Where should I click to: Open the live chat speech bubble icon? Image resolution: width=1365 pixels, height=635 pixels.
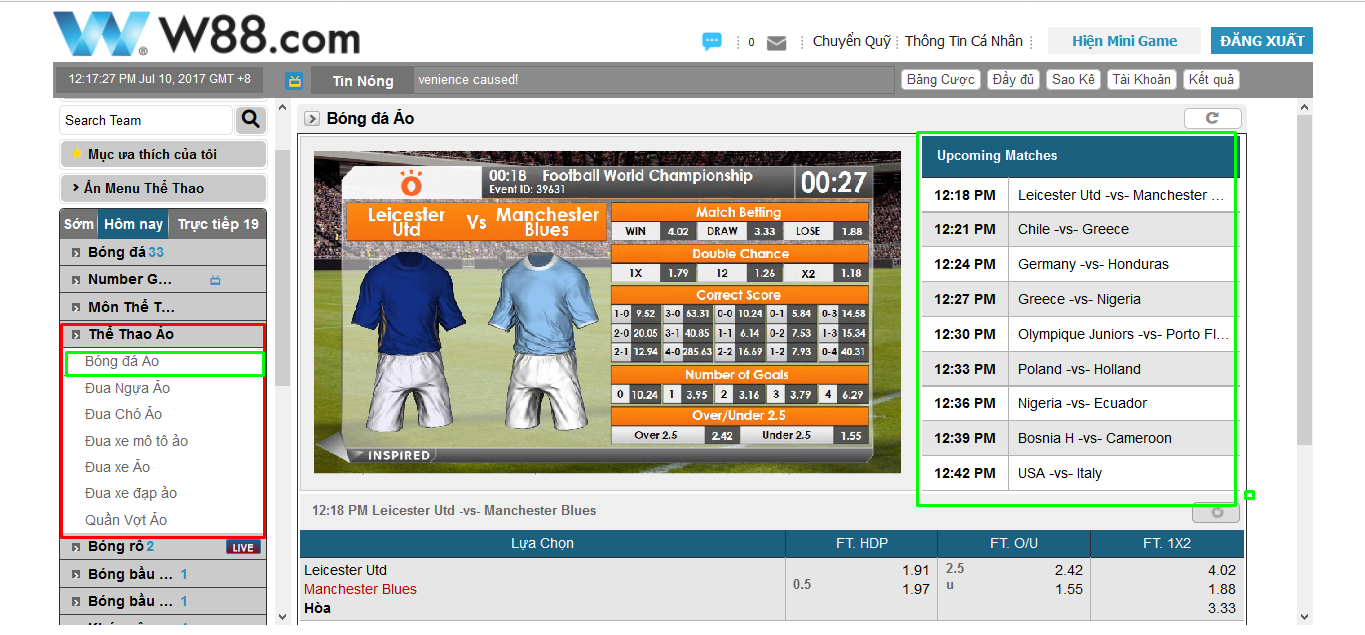pos(712,42)
